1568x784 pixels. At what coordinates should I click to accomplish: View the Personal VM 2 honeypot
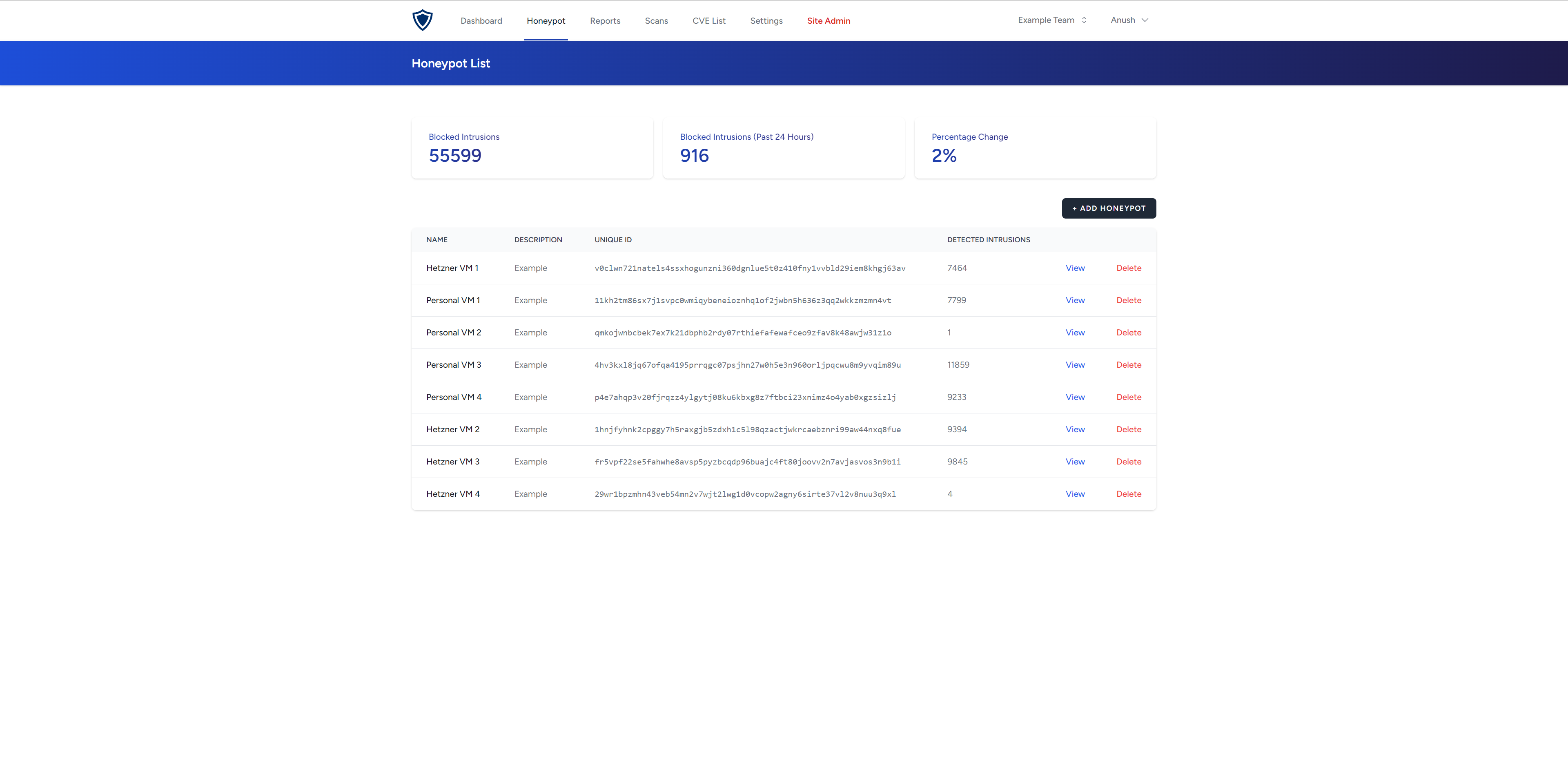tap(1075, 333)
